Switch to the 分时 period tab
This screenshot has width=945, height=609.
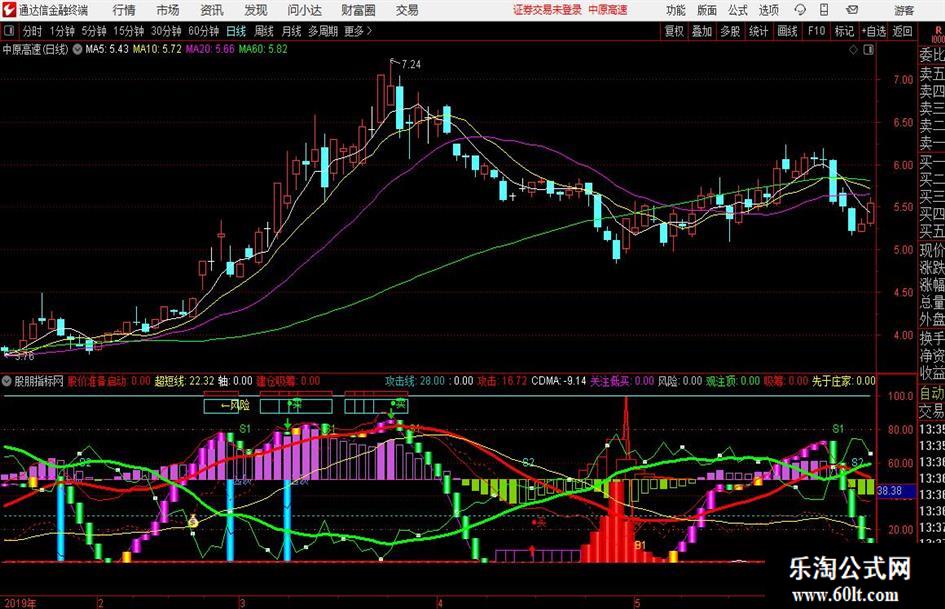pyautogui.click(x=32, y=31)
